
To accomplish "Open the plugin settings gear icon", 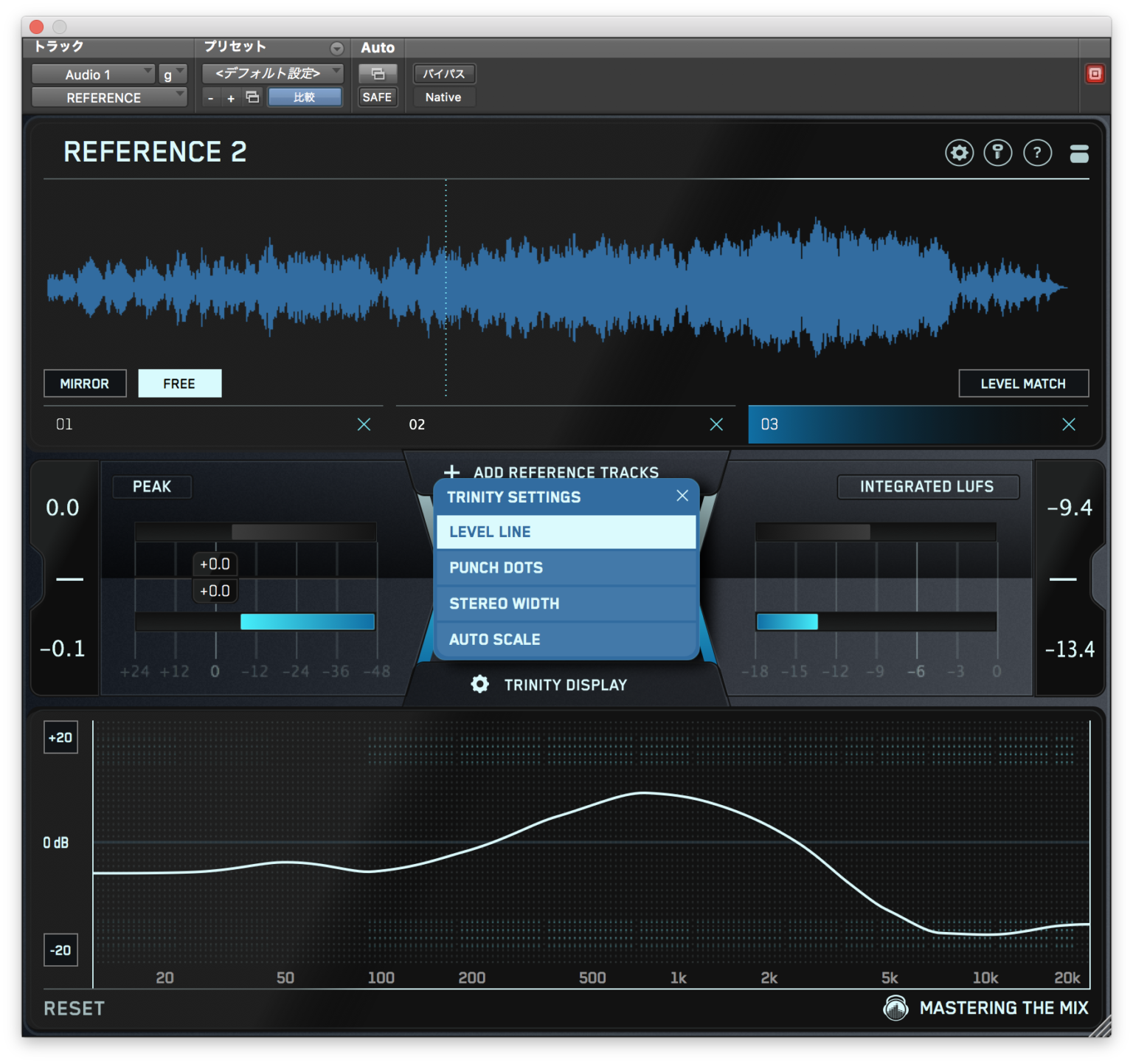I will pyautogui.click(x=959, y=153).
